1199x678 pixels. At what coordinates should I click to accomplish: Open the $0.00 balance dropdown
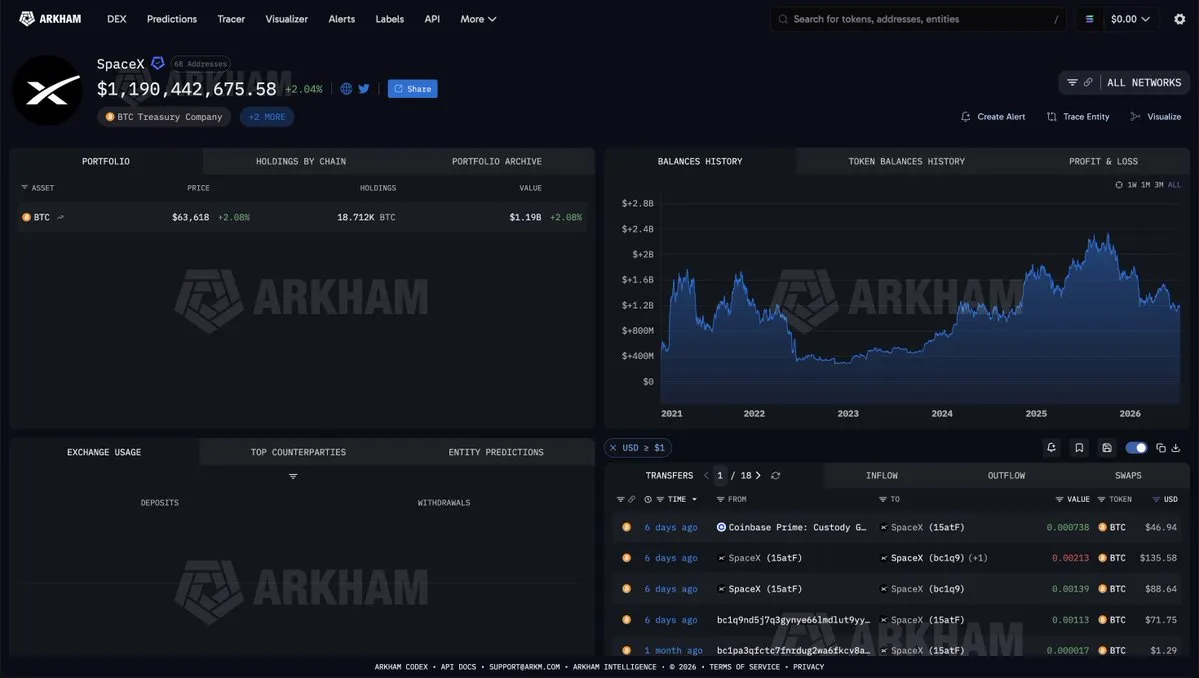point(1130,19)
